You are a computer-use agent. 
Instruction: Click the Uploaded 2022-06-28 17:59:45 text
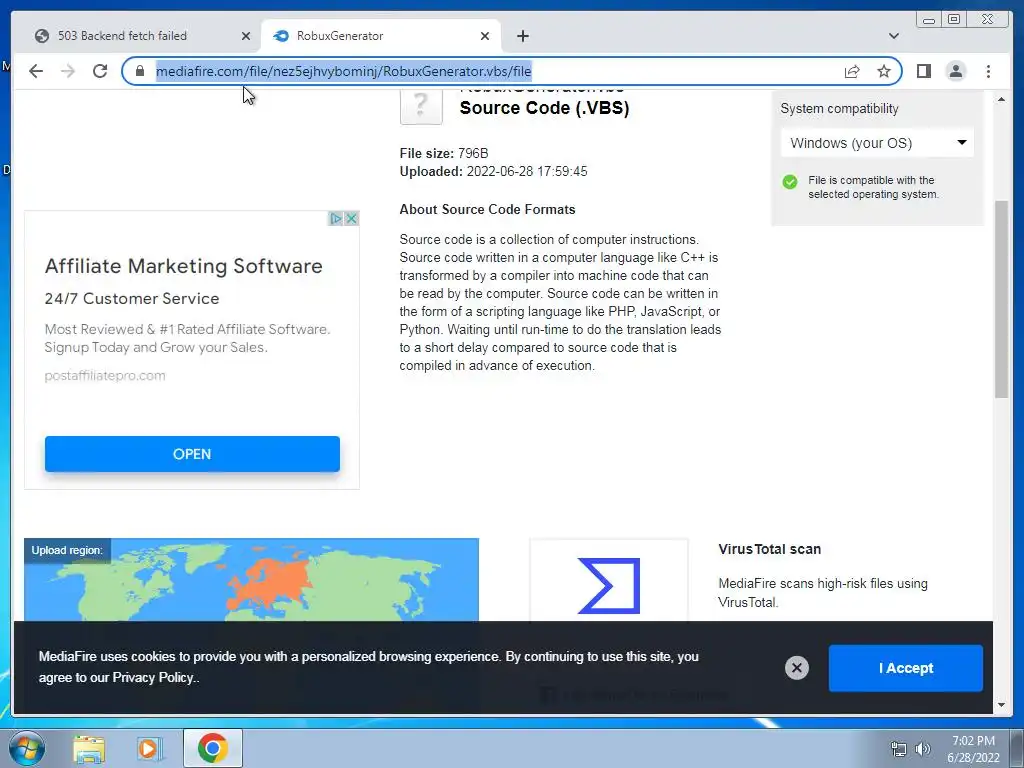493,172
